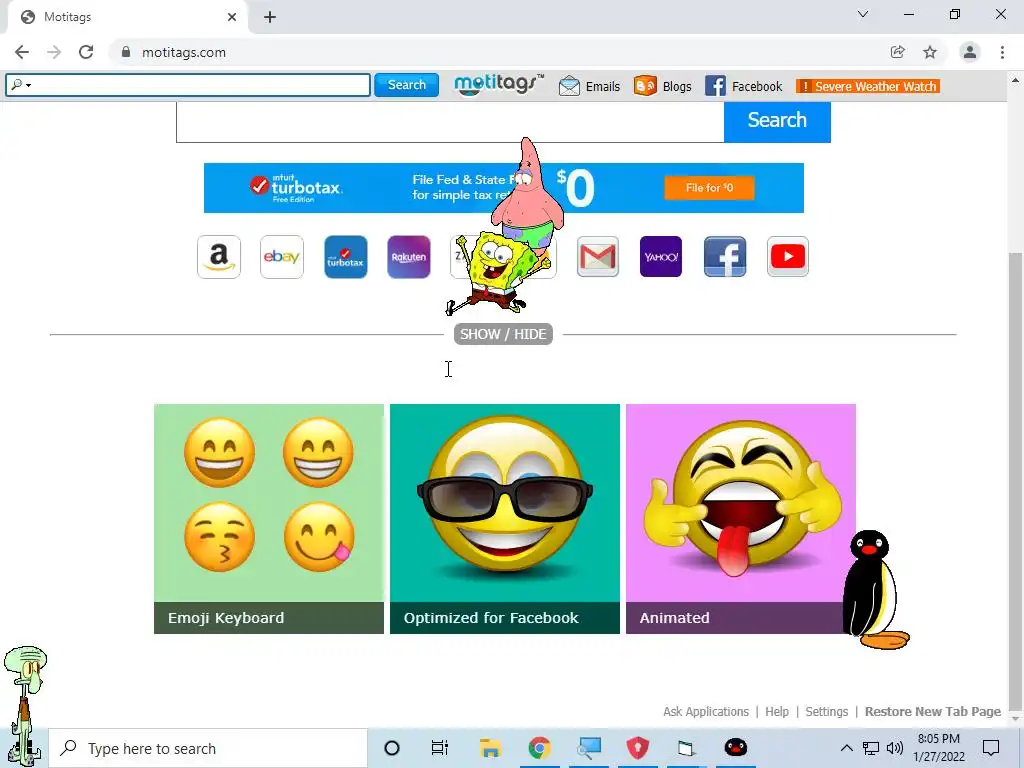Open Chrome's three-dot menu

coord(1002,52)
